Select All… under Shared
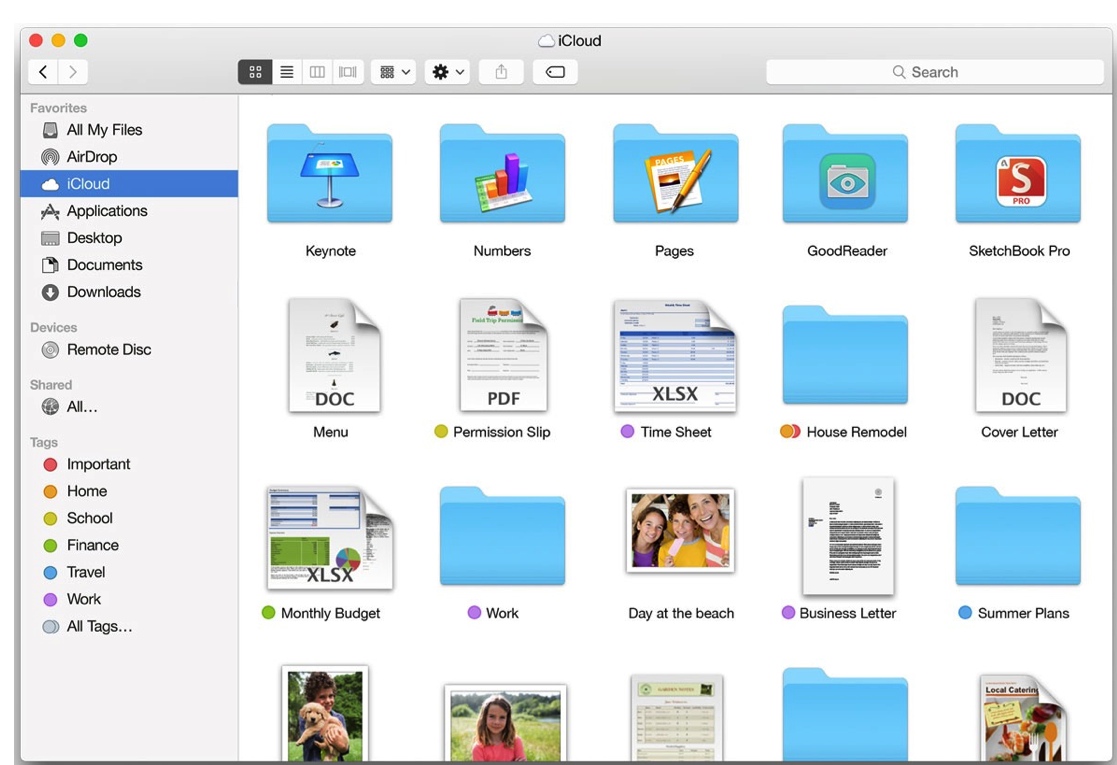This screenshot has width=1117, height=765. tap(129, 407)
